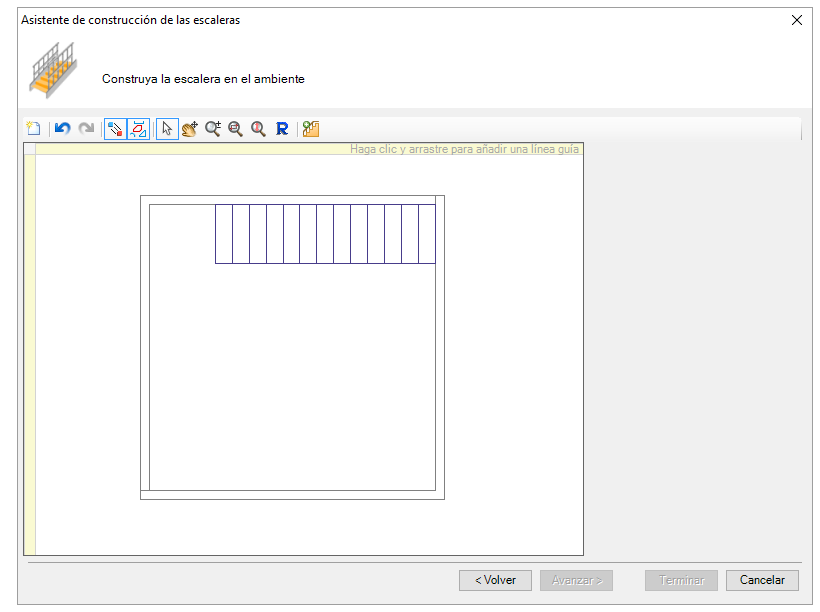
Task: Activate the hand pan tool
Action: tap(190, 129)
